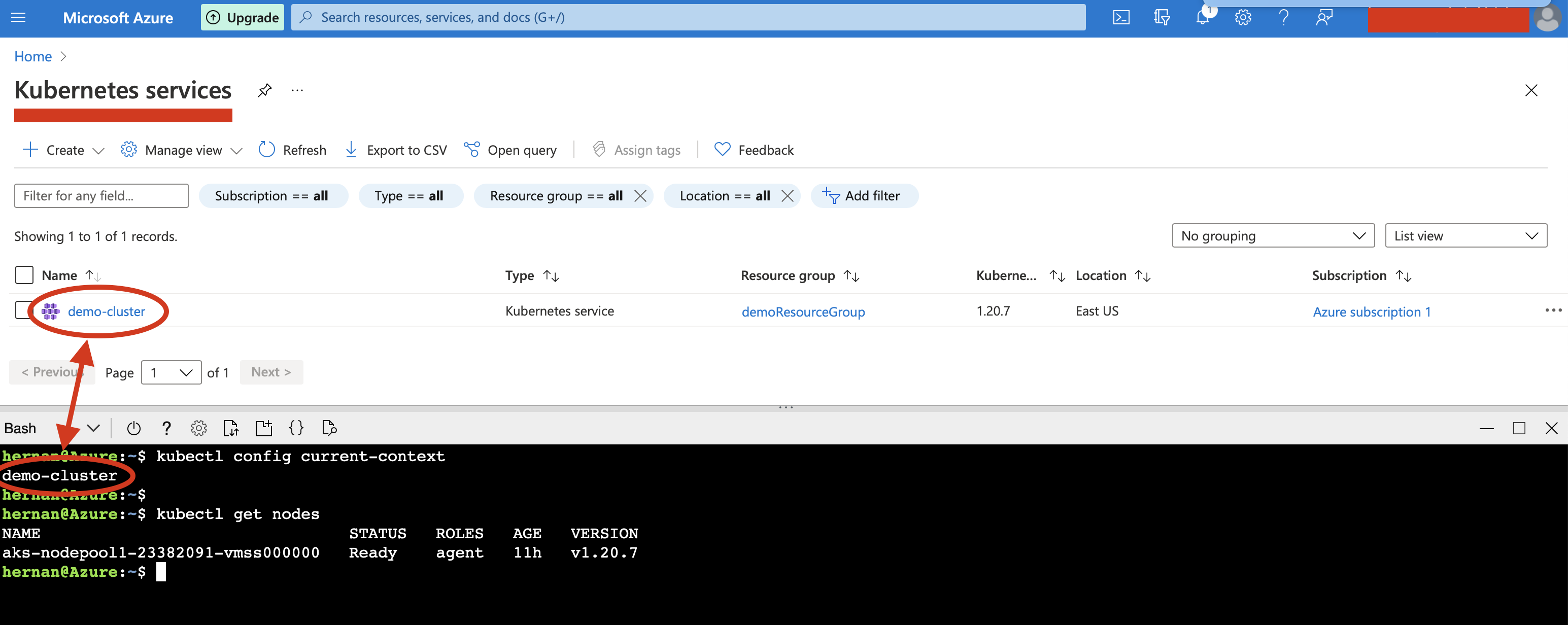Screen dimensions: 1568x625
Task: Open the Type == all filter
Action: coord(410,196)
